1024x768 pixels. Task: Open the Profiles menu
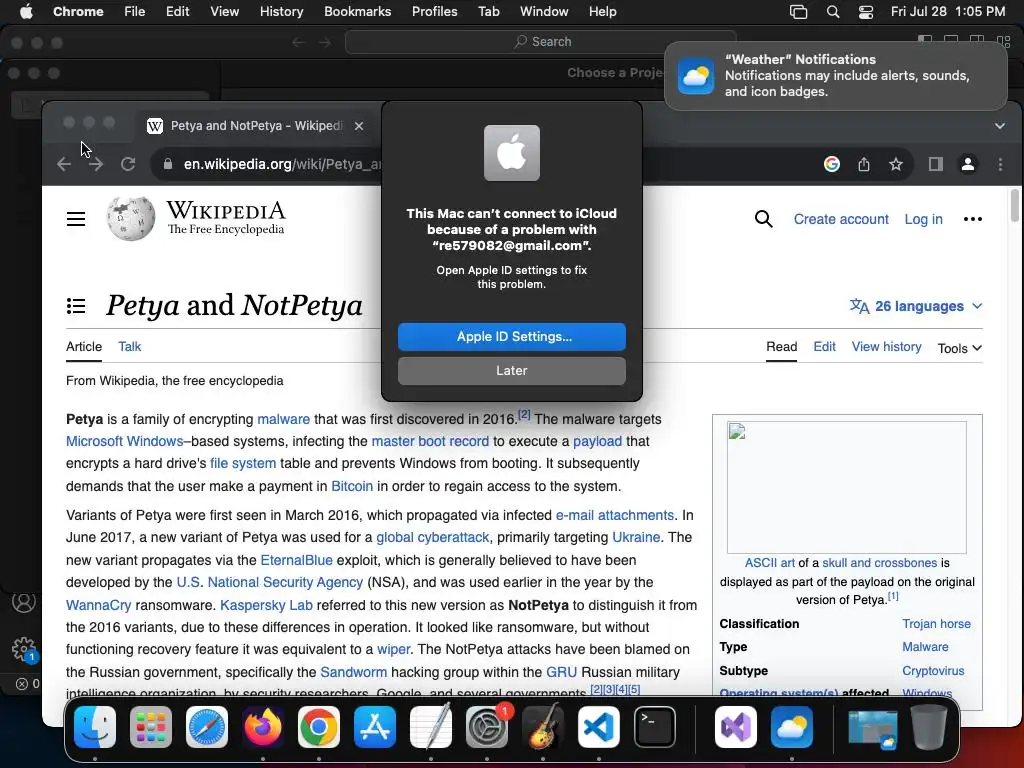[434, 11]
